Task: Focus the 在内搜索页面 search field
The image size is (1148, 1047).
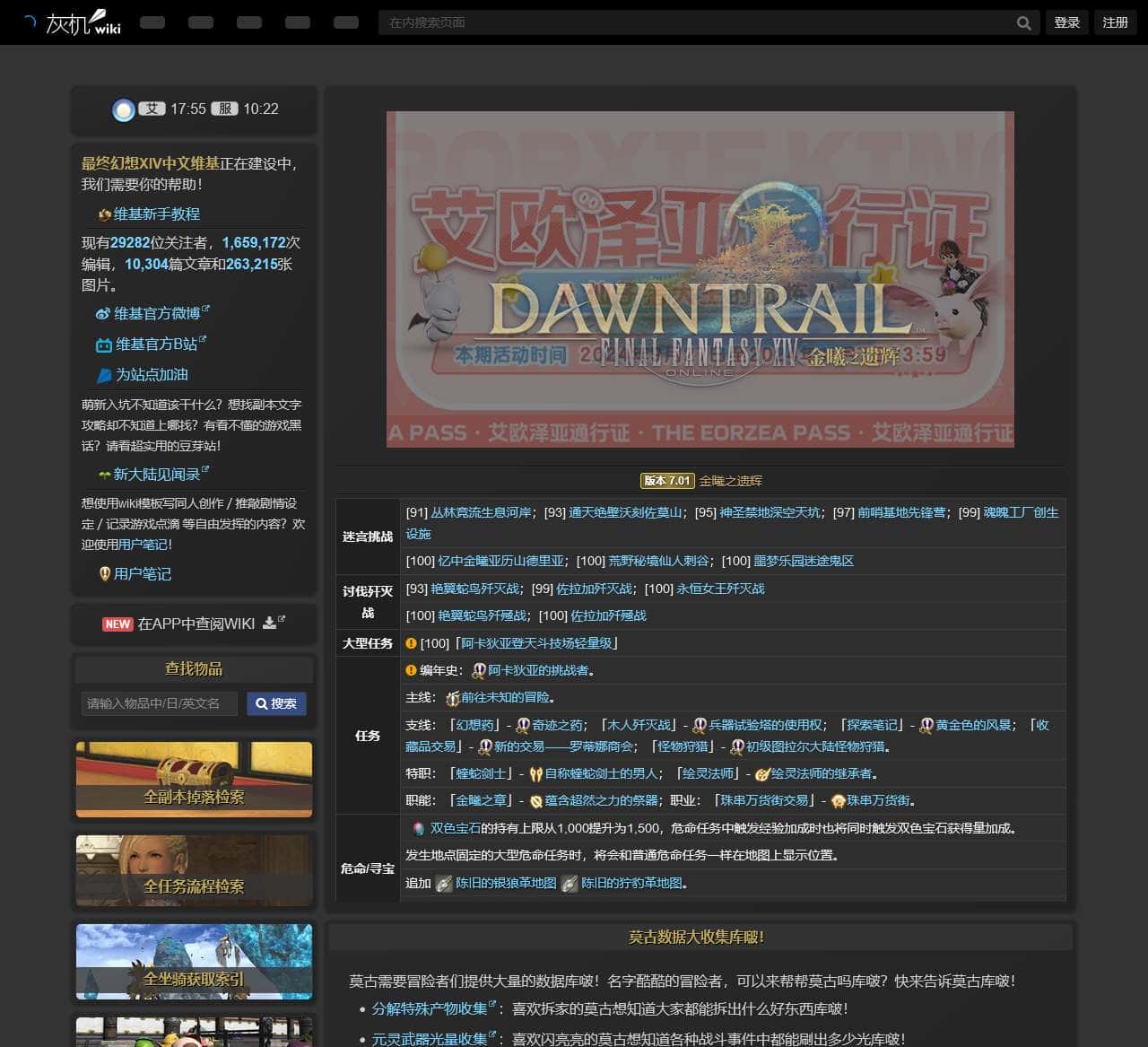Action: [x=698, y=22]
